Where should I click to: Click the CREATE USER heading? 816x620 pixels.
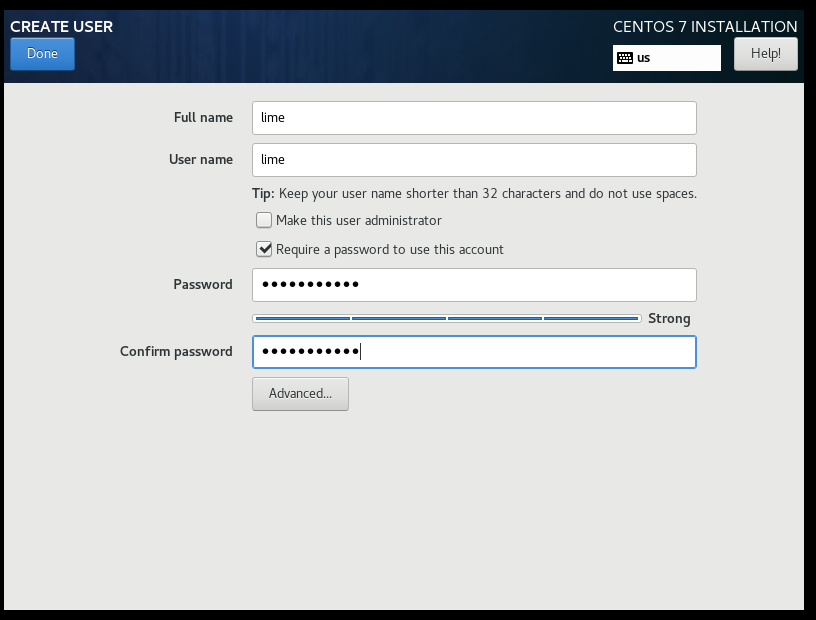[x=61, y=27]
